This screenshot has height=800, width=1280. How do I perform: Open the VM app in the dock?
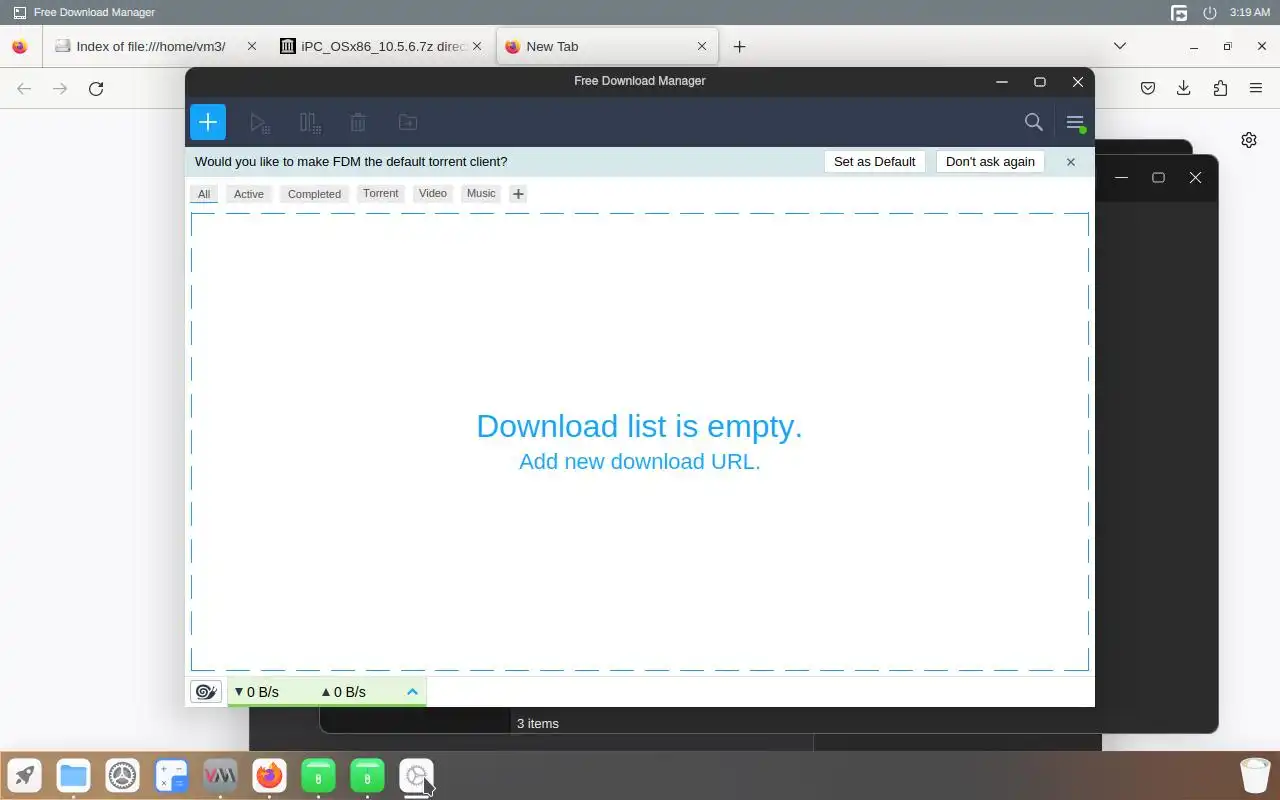[220, 775]
